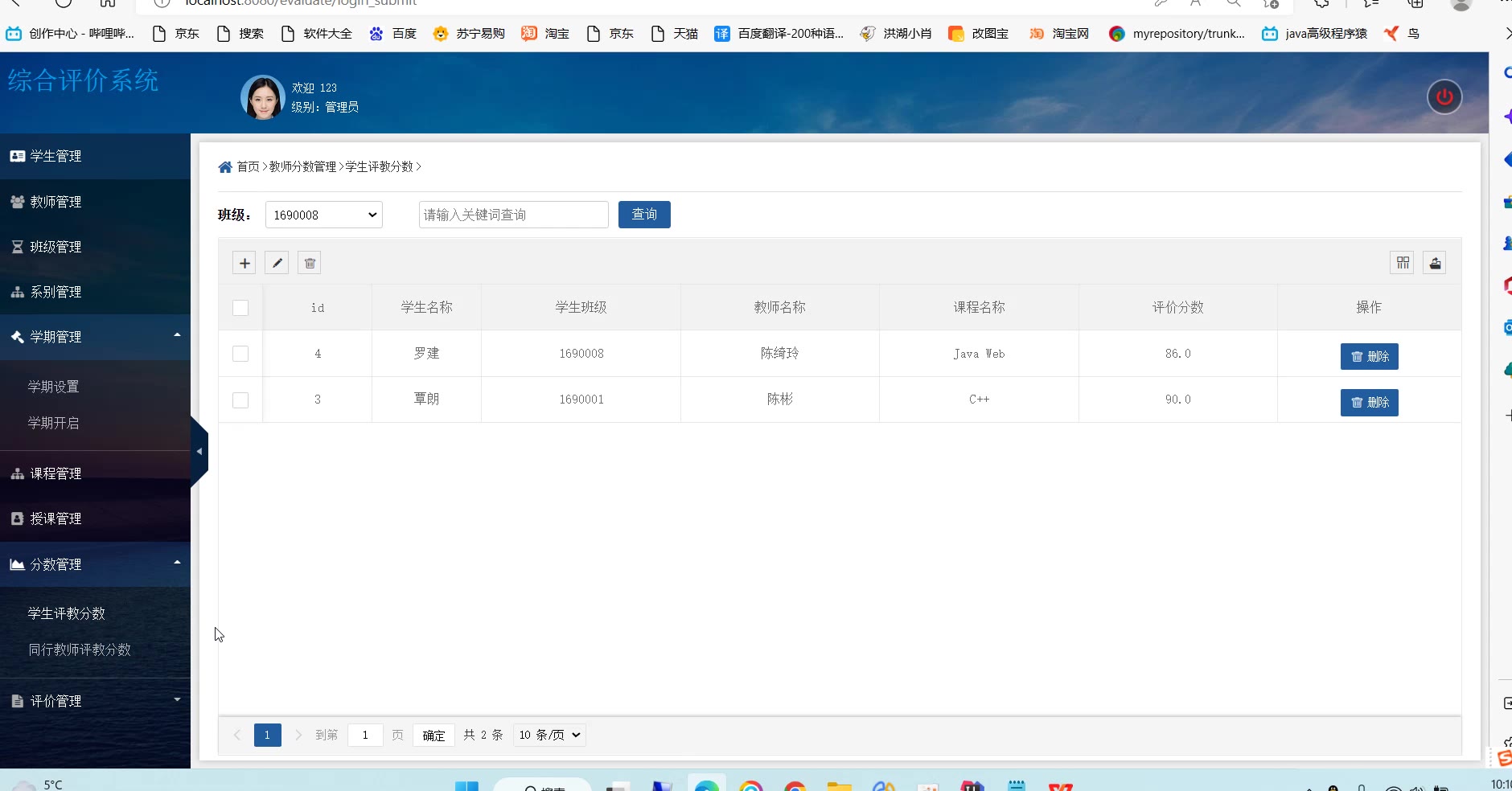Check the row for student 罗建
Image resolution: width=1512 pixels, height=791 pixels.
coord(240,354)
